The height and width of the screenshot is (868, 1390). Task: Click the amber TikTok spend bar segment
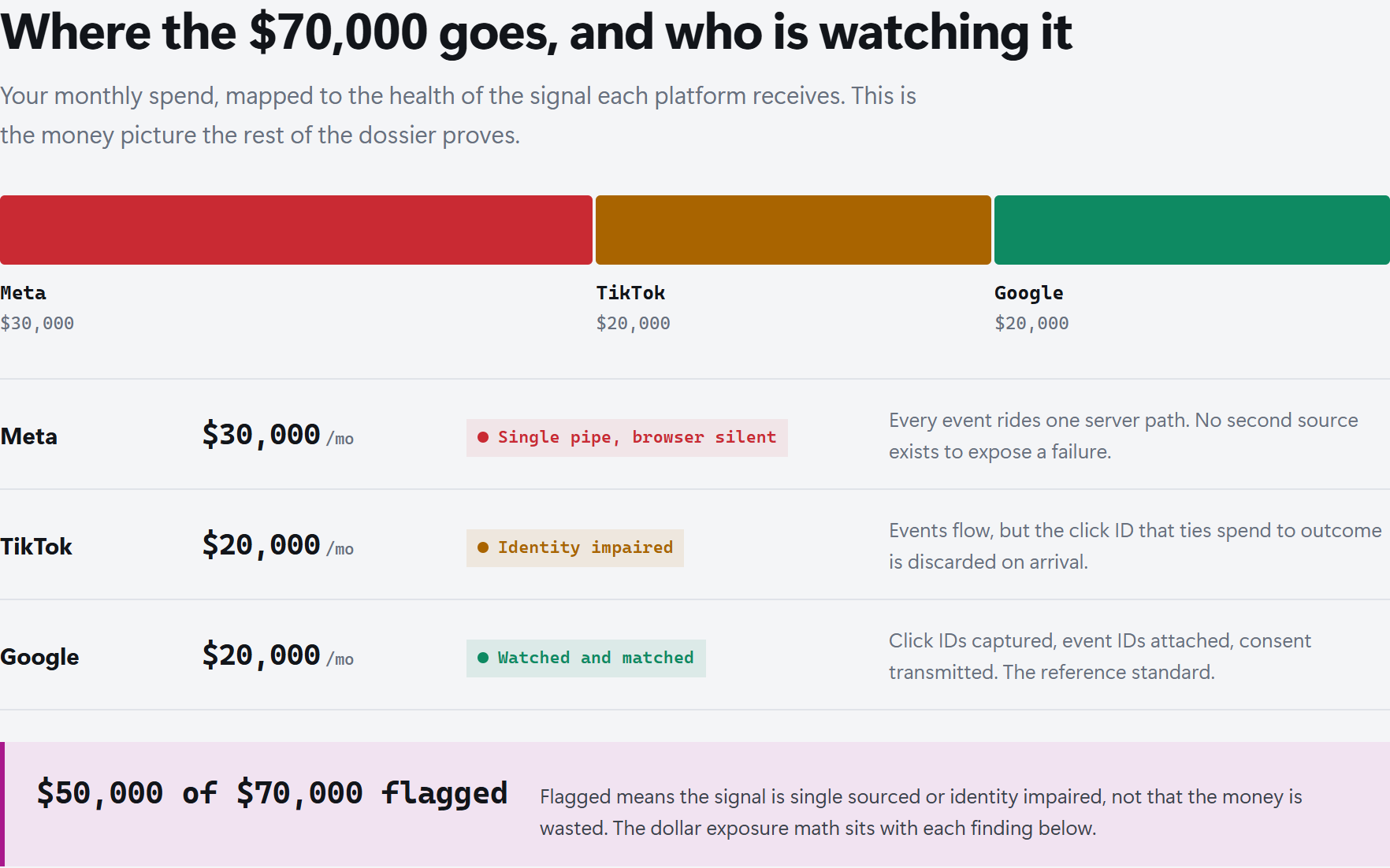(793, 230)
